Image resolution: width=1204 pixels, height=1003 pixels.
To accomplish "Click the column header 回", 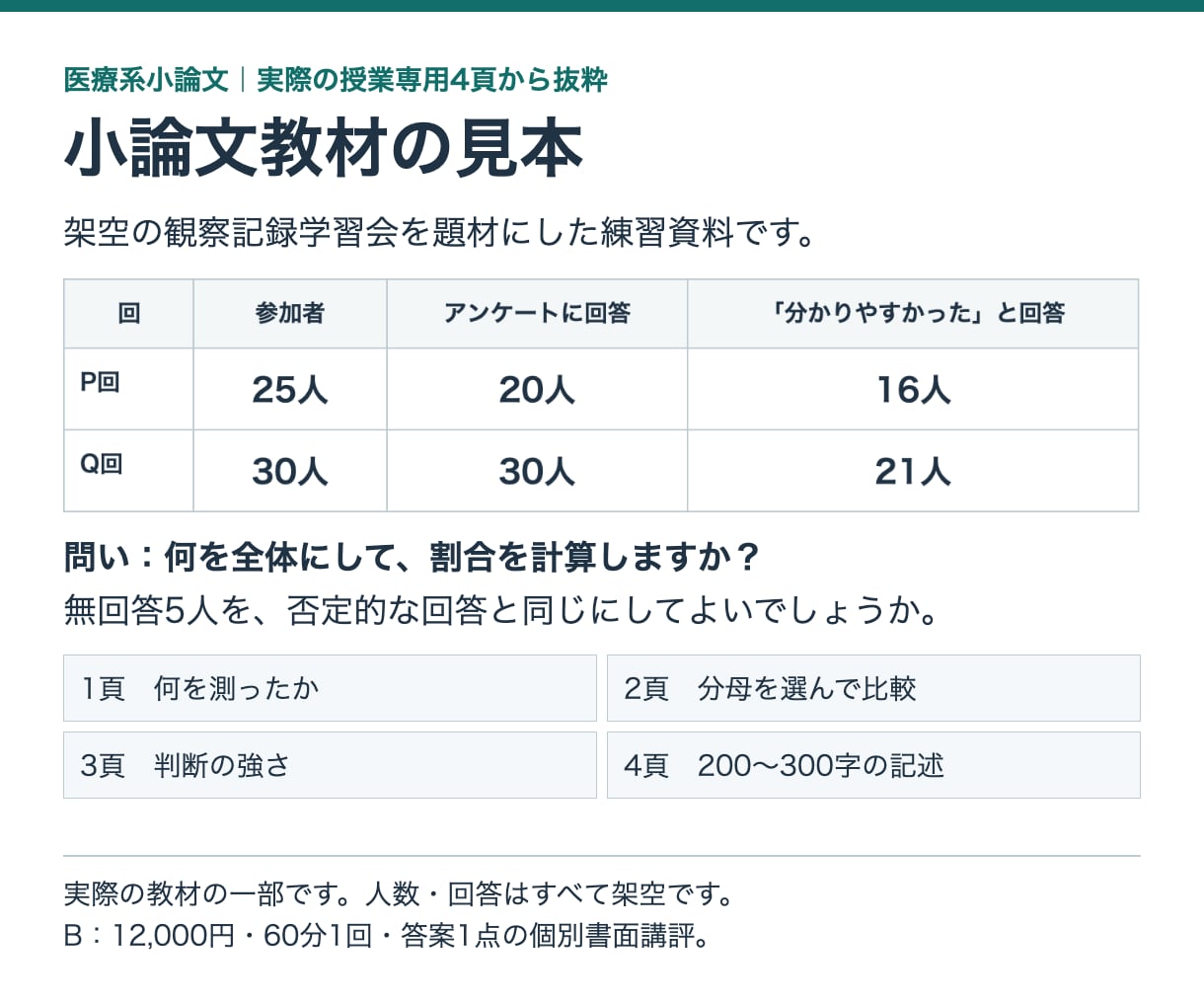I will [x=129, y=314].
